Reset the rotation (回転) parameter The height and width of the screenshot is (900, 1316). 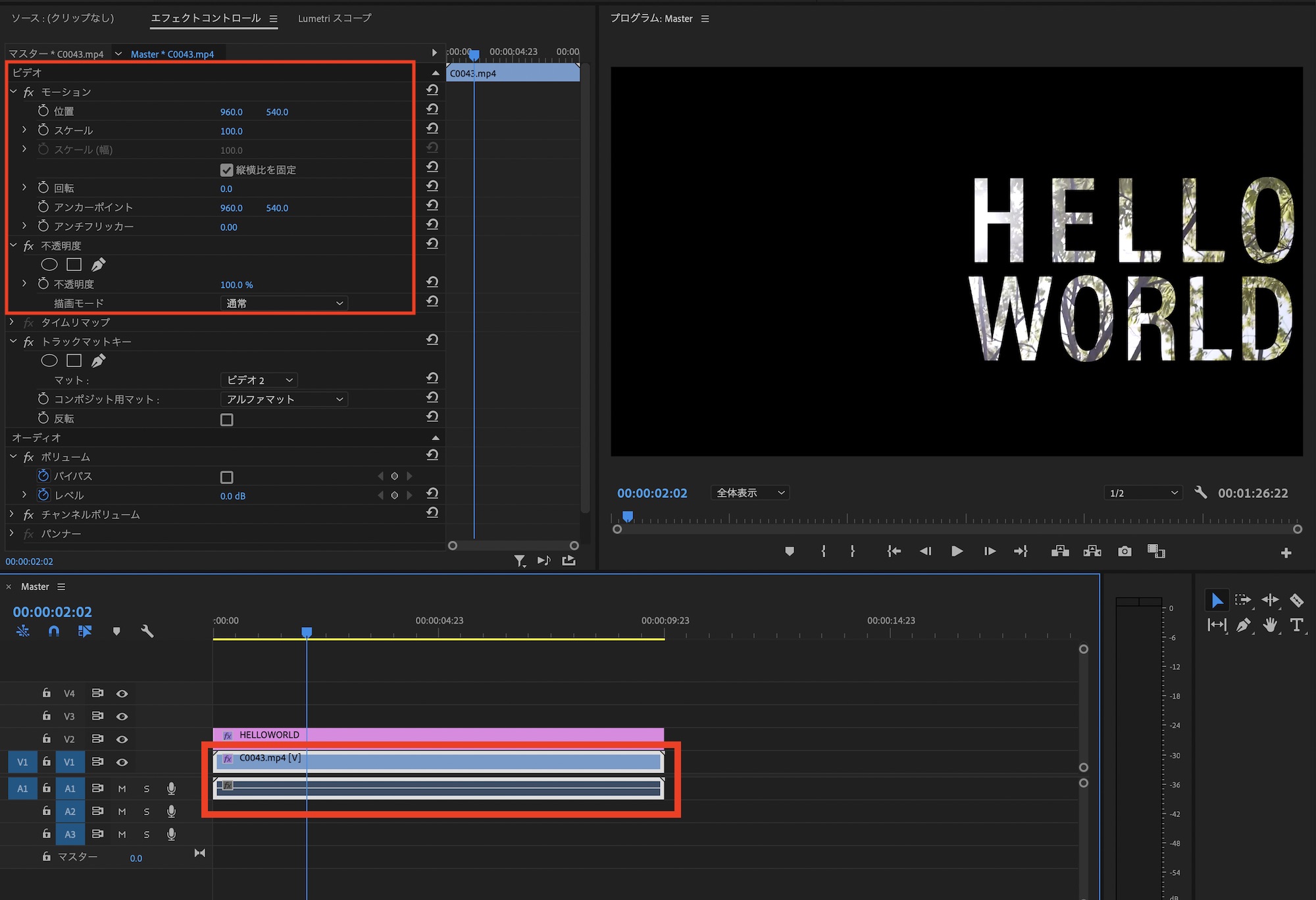pos(432,187)
